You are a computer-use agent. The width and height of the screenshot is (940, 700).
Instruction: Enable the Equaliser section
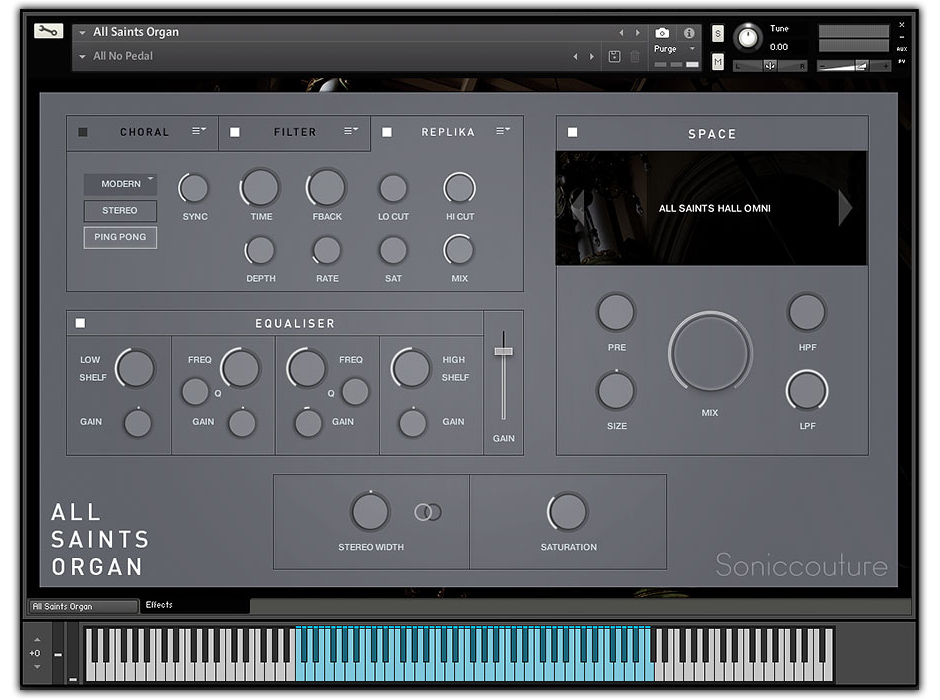80,323
